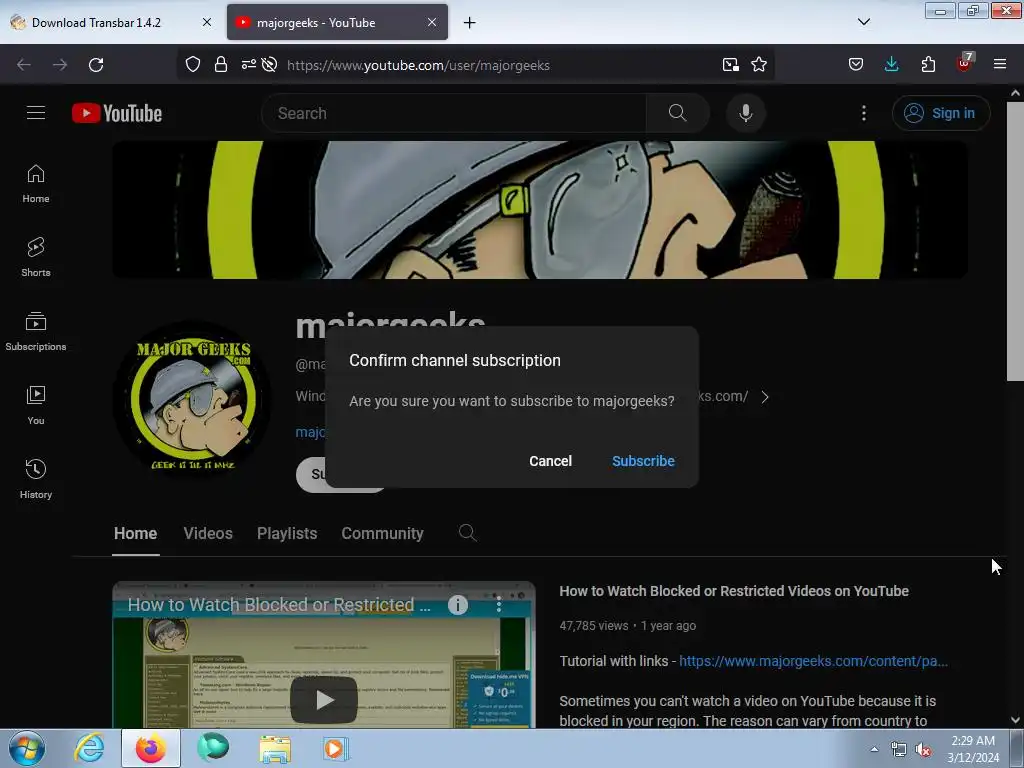This screenshot has height=768, width=1024.
Task: Go to Home in the sidebar
Action: (x=36, y=184)
